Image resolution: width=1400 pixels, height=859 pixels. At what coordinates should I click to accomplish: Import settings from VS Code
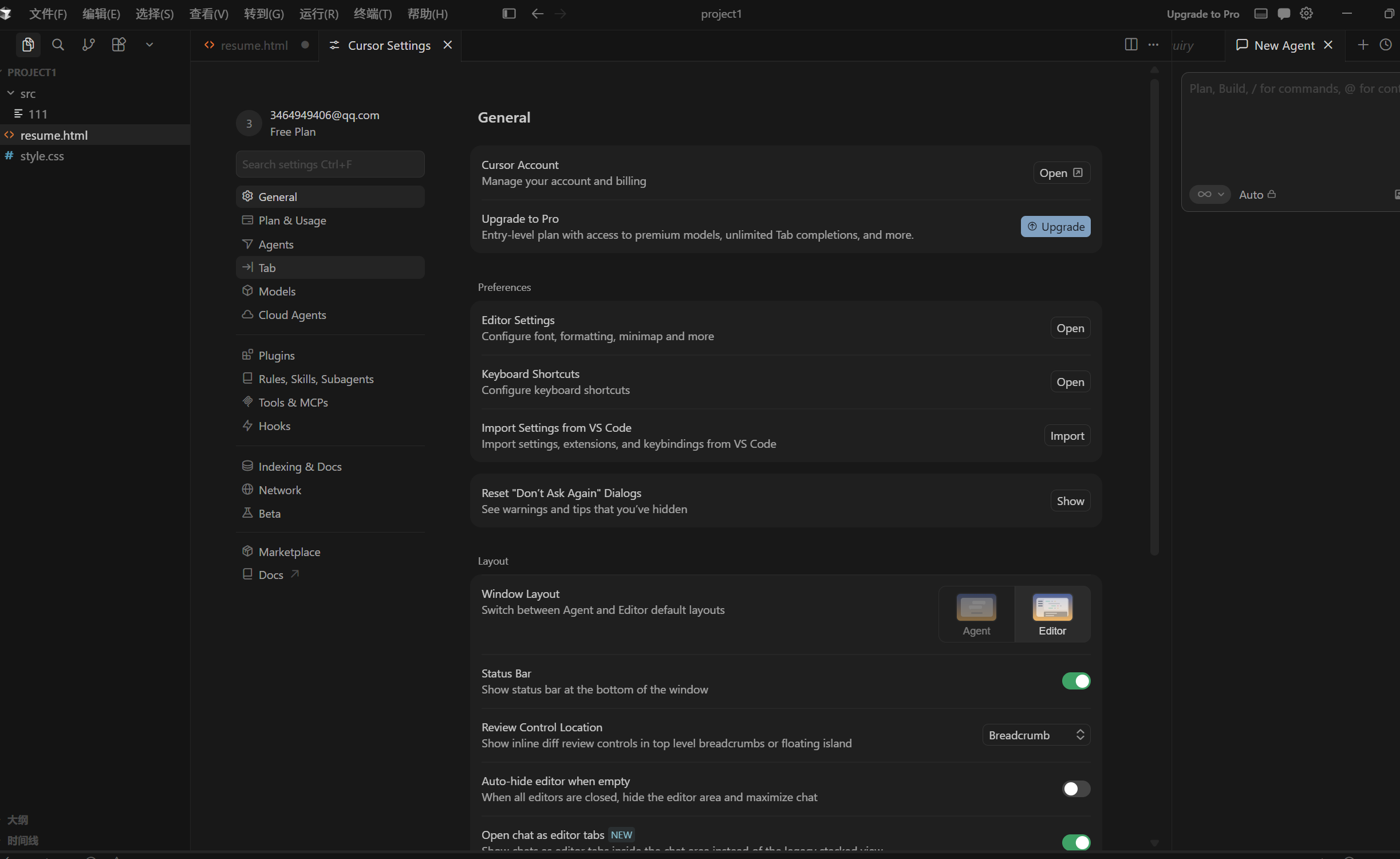1067,435
